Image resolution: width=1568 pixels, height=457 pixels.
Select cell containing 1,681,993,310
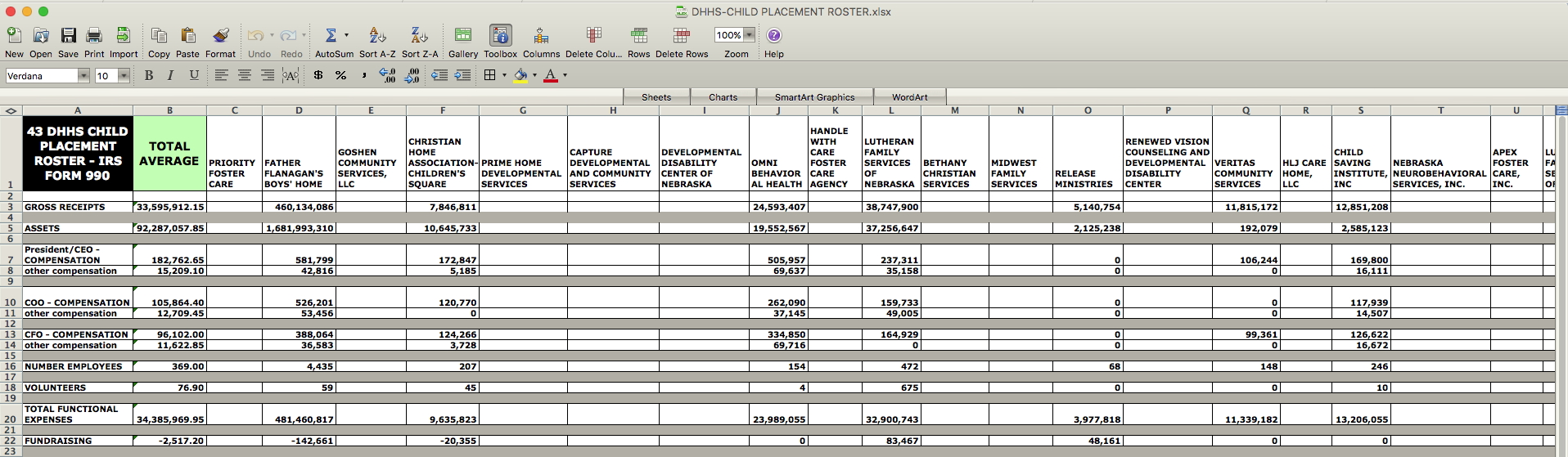299,228
